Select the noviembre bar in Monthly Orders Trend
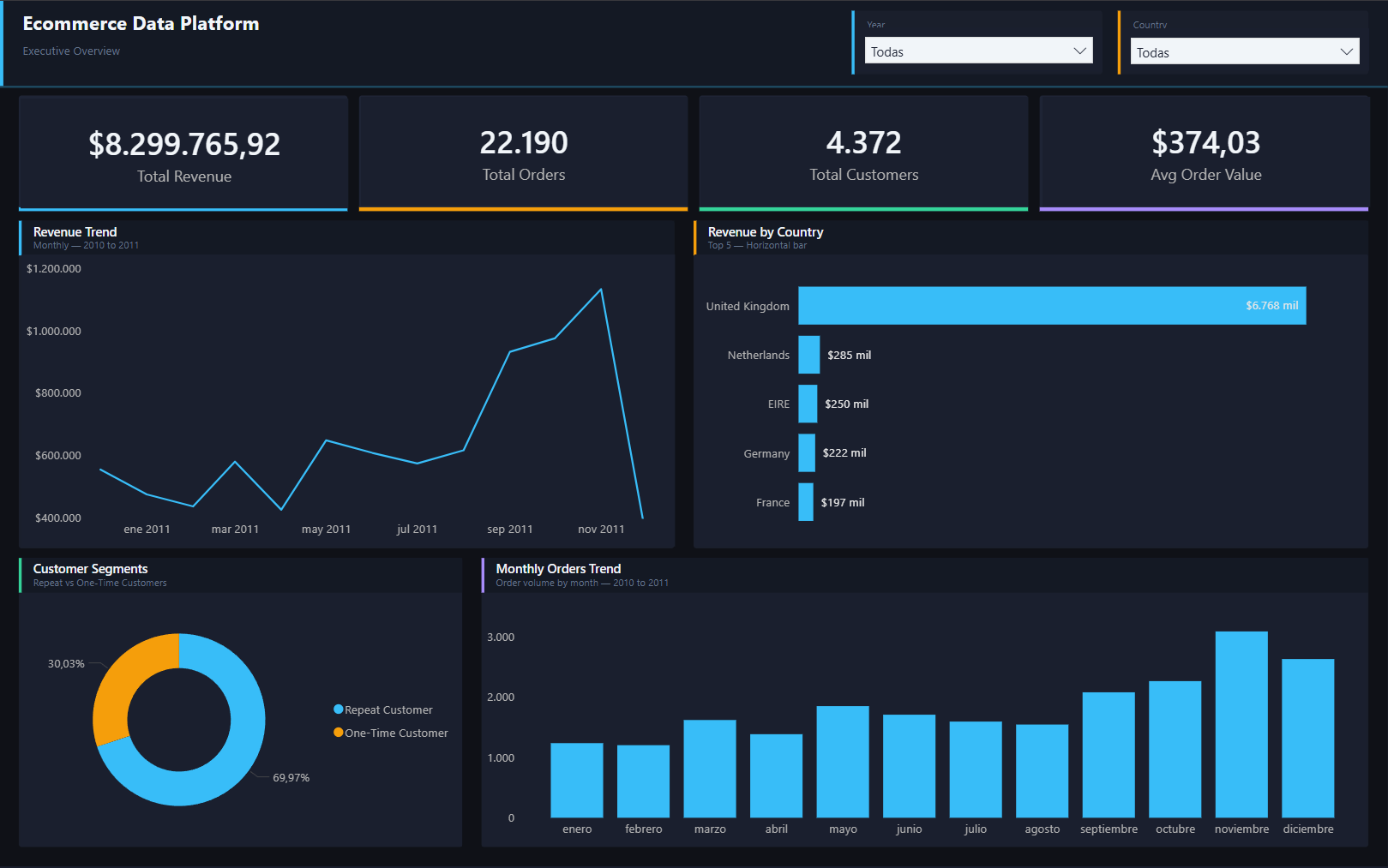The height and width of the screenshot is (868, 1388). point(1241,724)
